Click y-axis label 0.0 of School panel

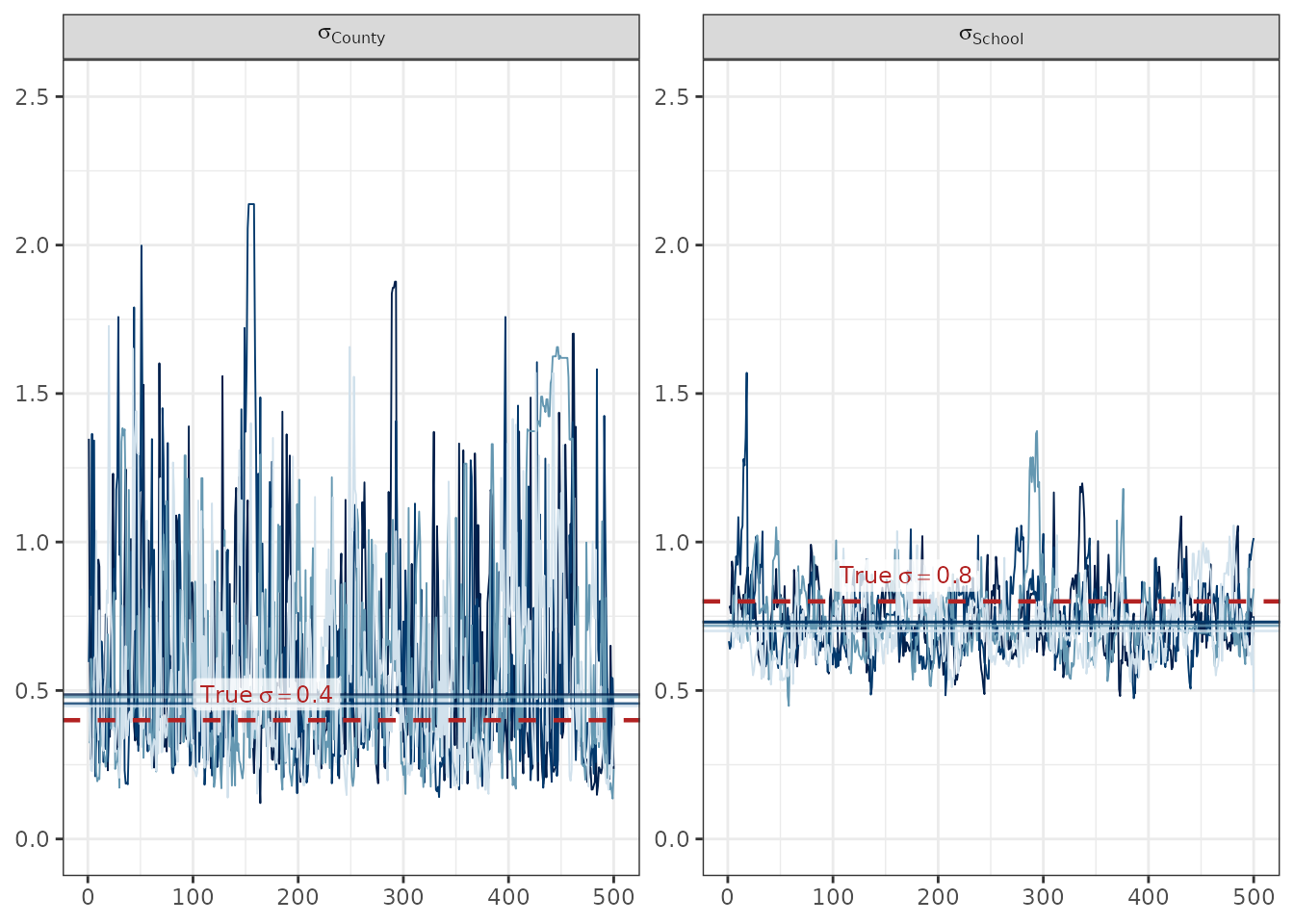672,839
